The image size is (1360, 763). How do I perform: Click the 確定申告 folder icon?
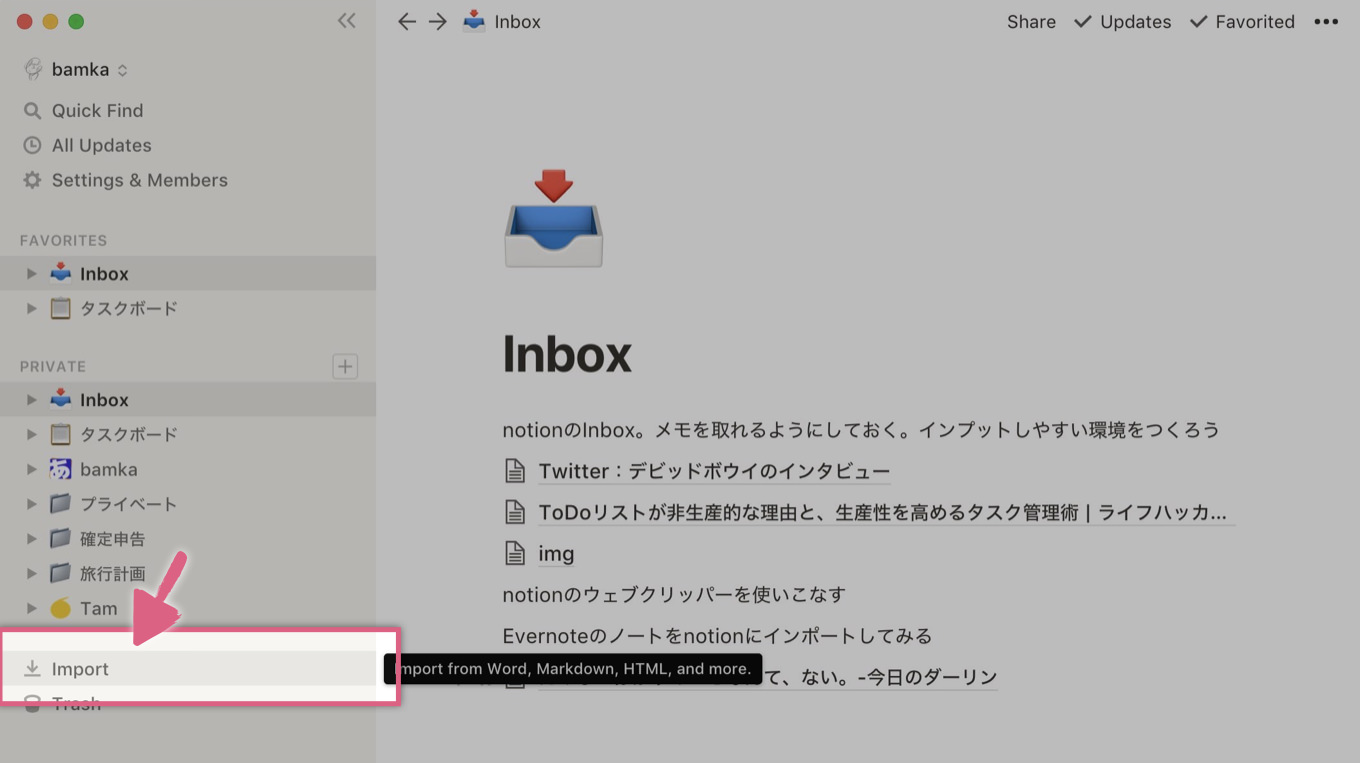pos(61,539)
